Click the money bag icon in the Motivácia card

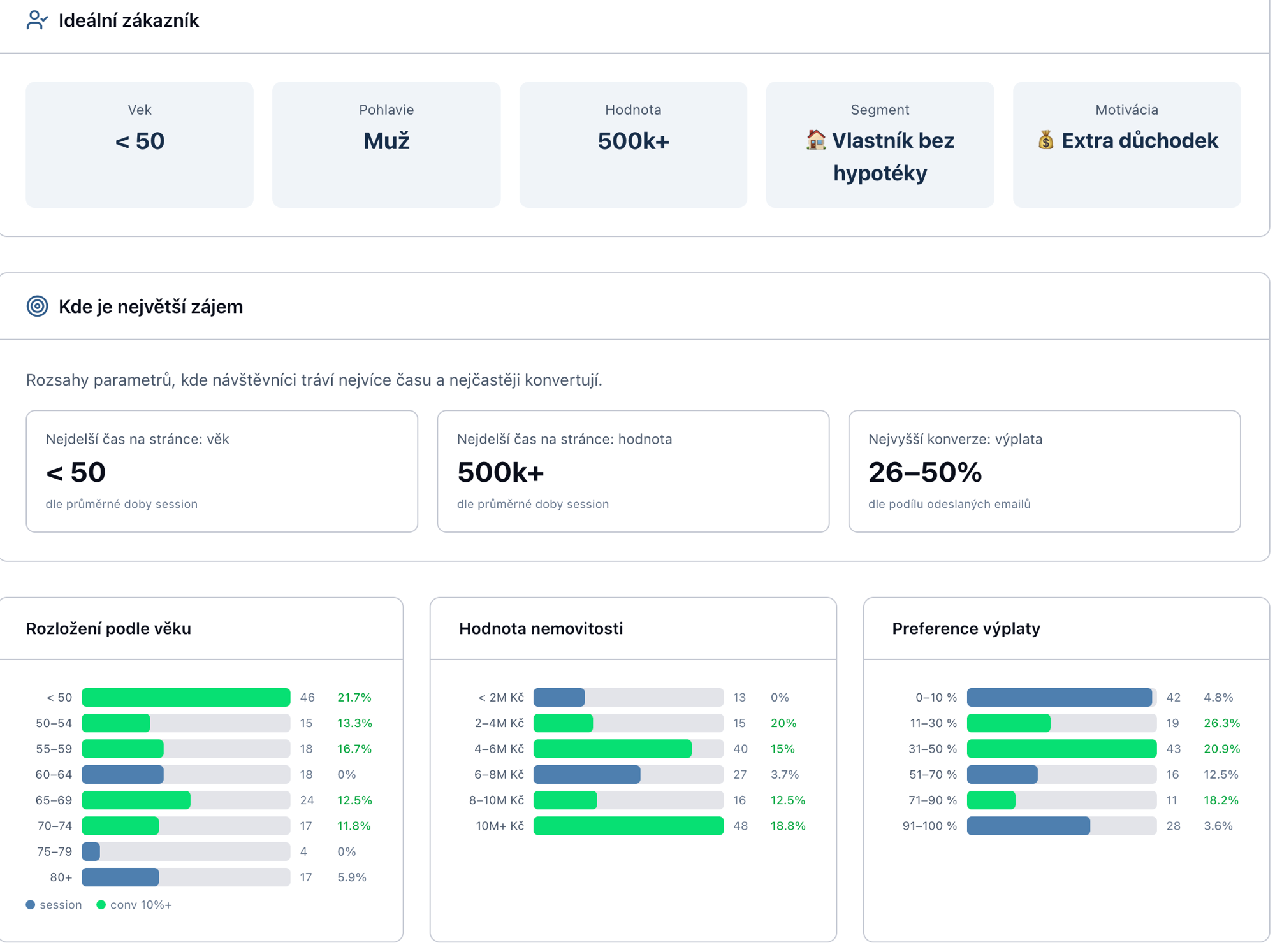tap(1045, 140)
